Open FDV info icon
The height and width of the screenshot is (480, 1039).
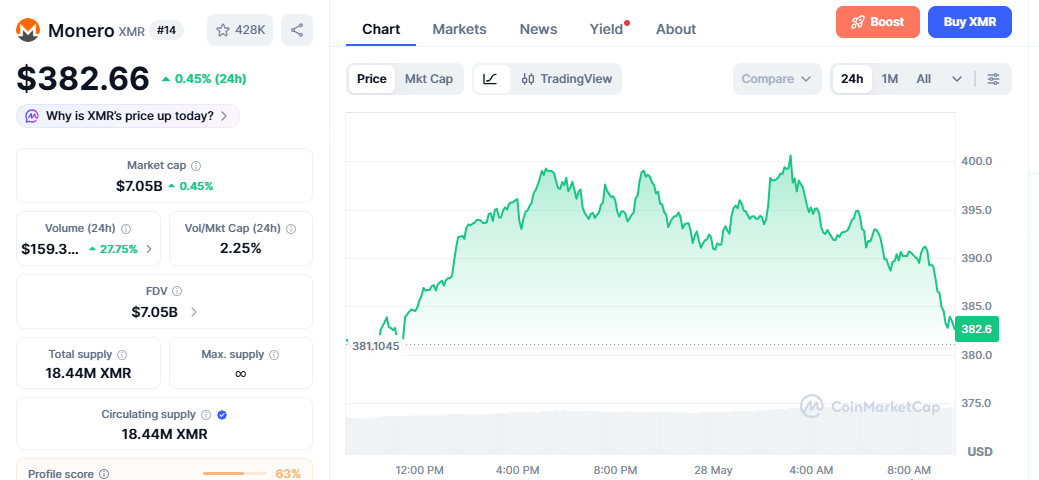click(177, 291)
